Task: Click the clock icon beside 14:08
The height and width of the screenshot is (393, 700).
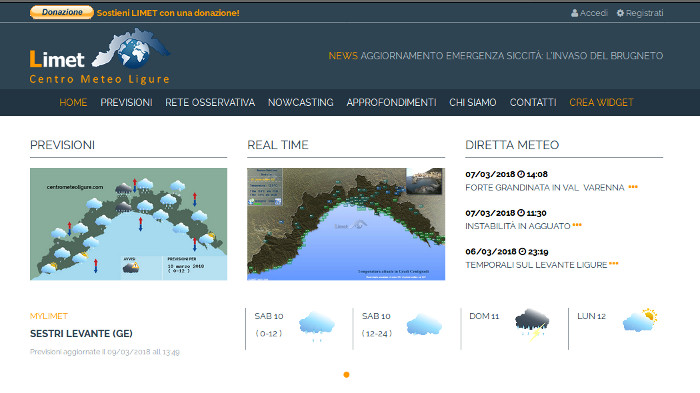Action: [521, 174]
